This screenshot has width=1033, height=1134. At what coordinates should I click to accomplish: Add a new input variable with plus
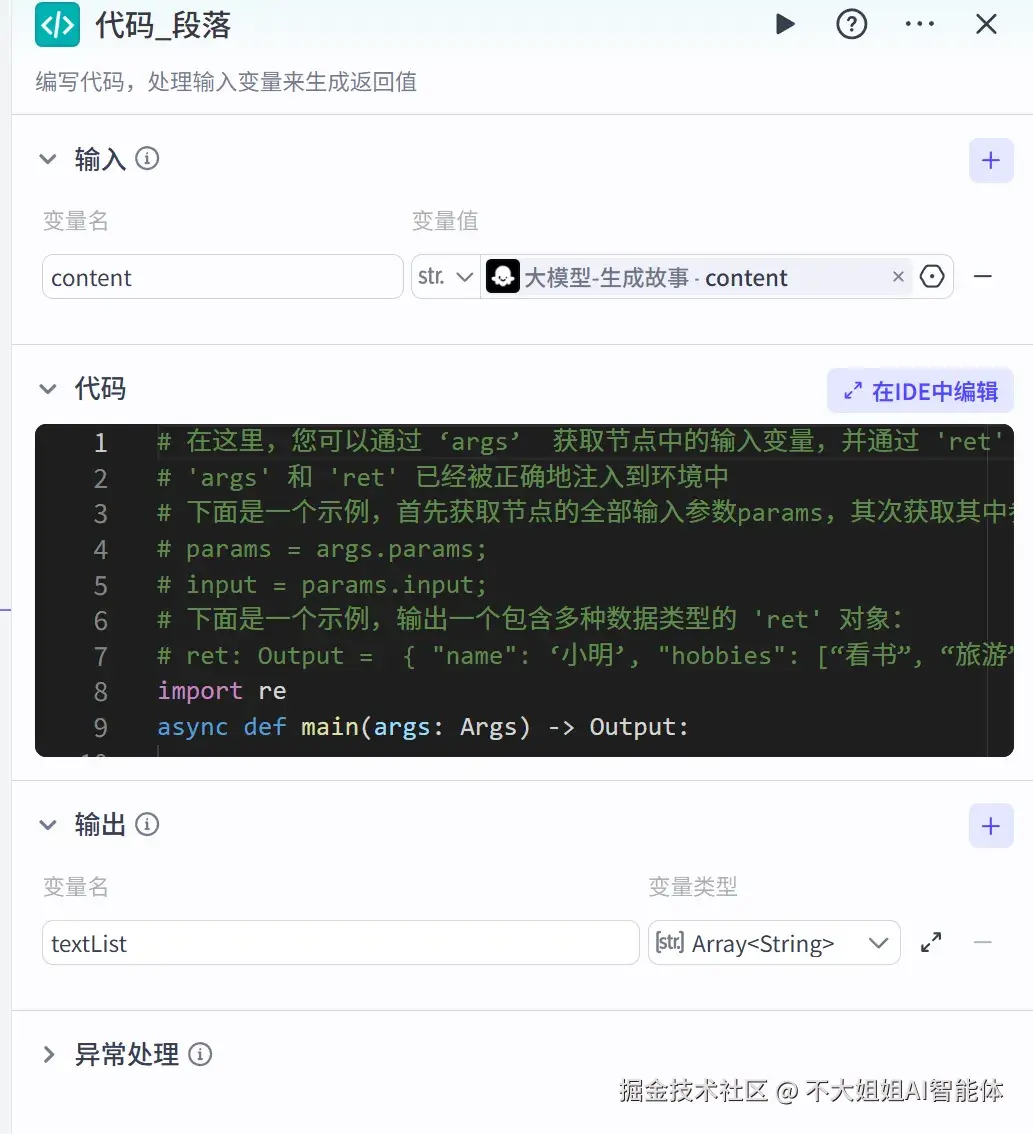[x=990, y=160]
